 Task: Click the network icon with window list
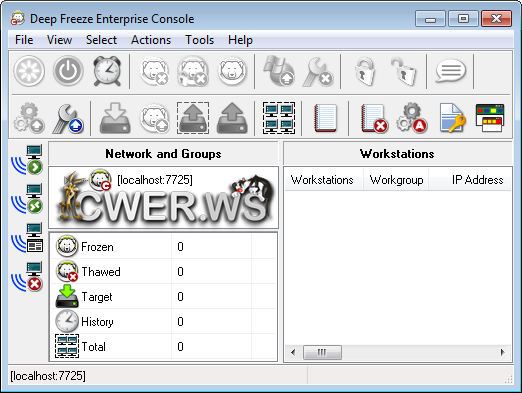click(27, 238)
